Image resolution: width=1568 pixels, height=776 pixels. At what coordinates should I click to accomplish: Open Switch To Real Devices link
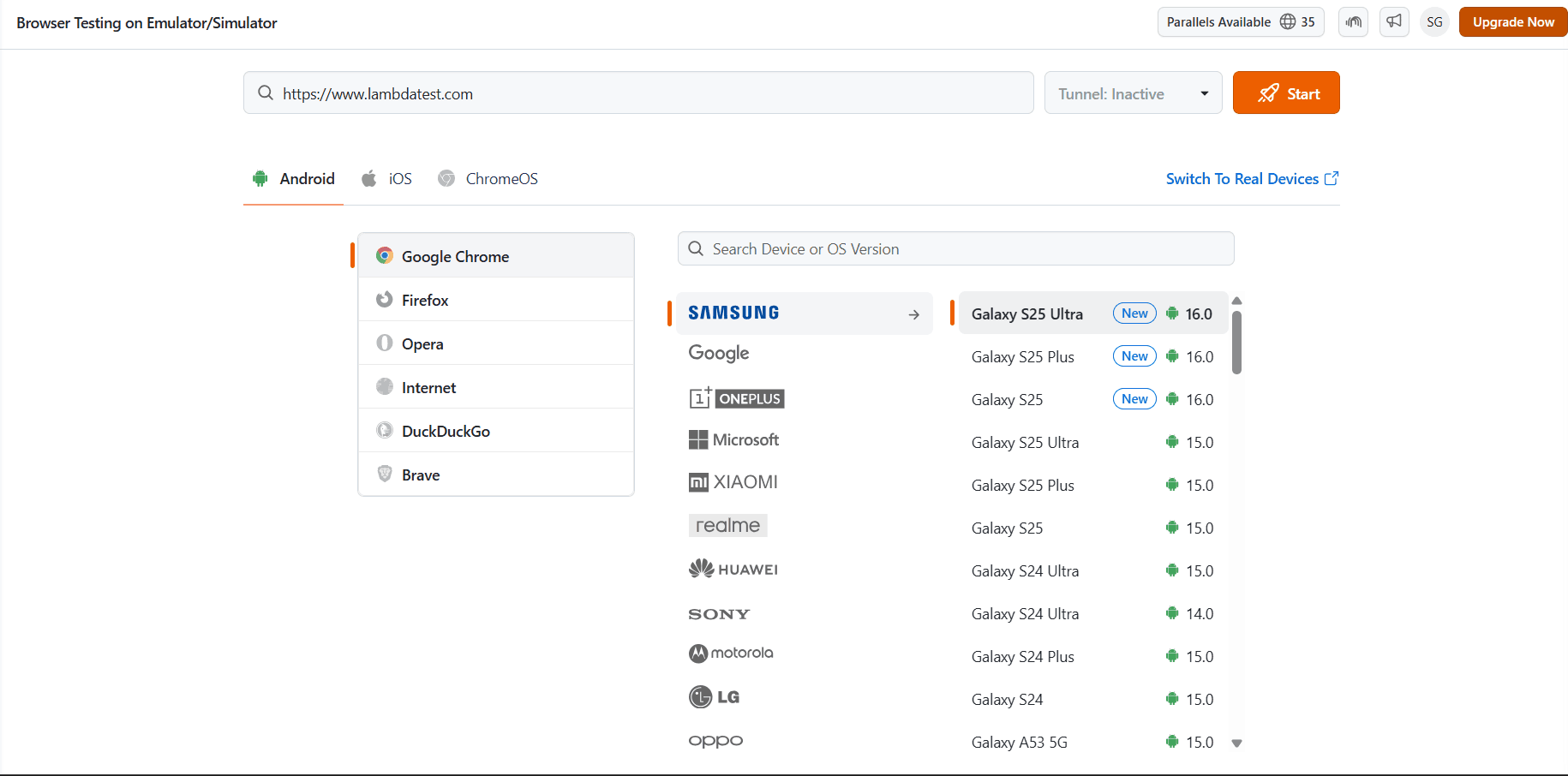(x=1251, y=179)
